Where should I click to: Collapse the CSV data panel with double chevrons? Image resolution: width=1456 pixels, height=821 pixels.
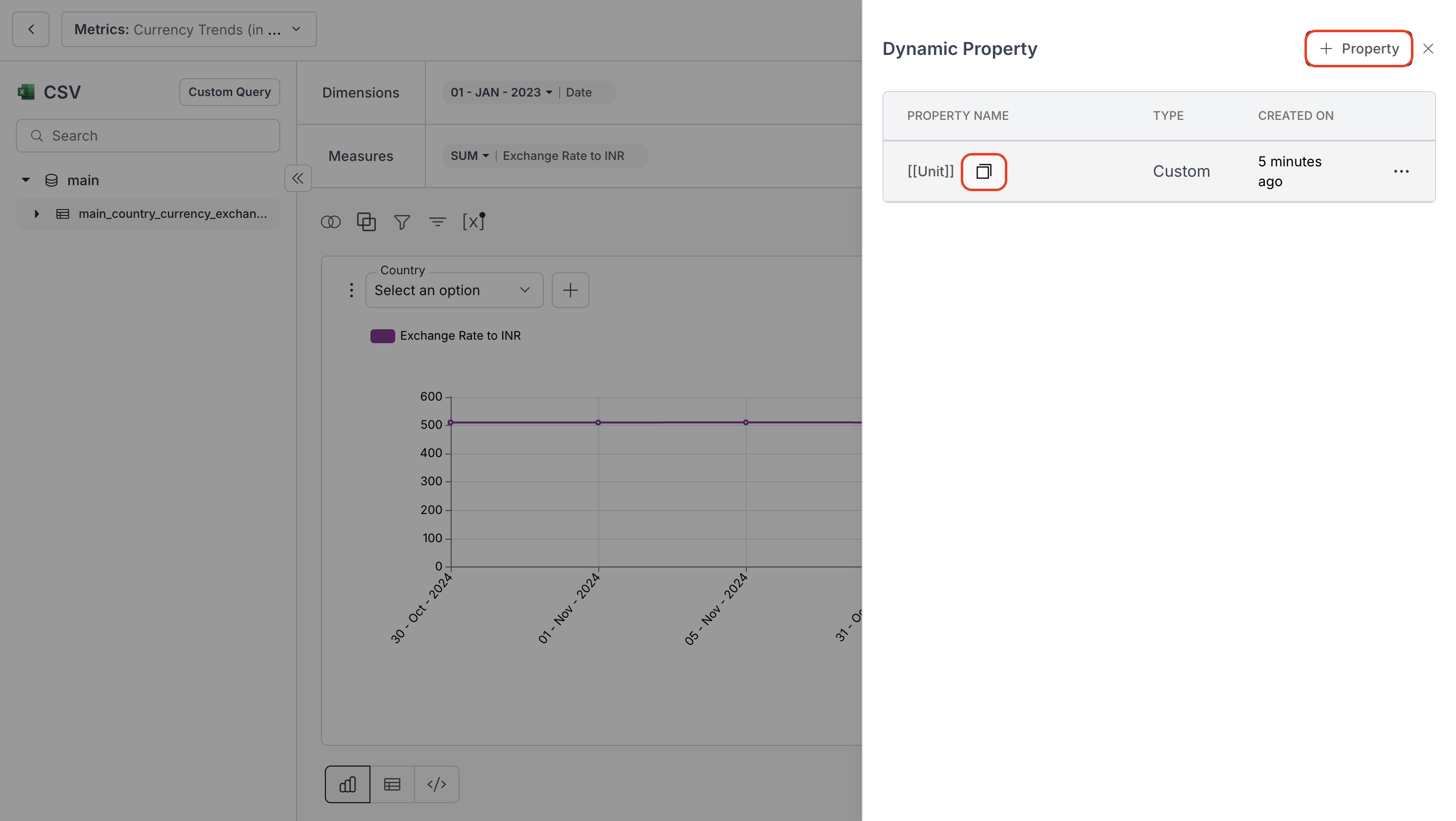coord(298,178)
